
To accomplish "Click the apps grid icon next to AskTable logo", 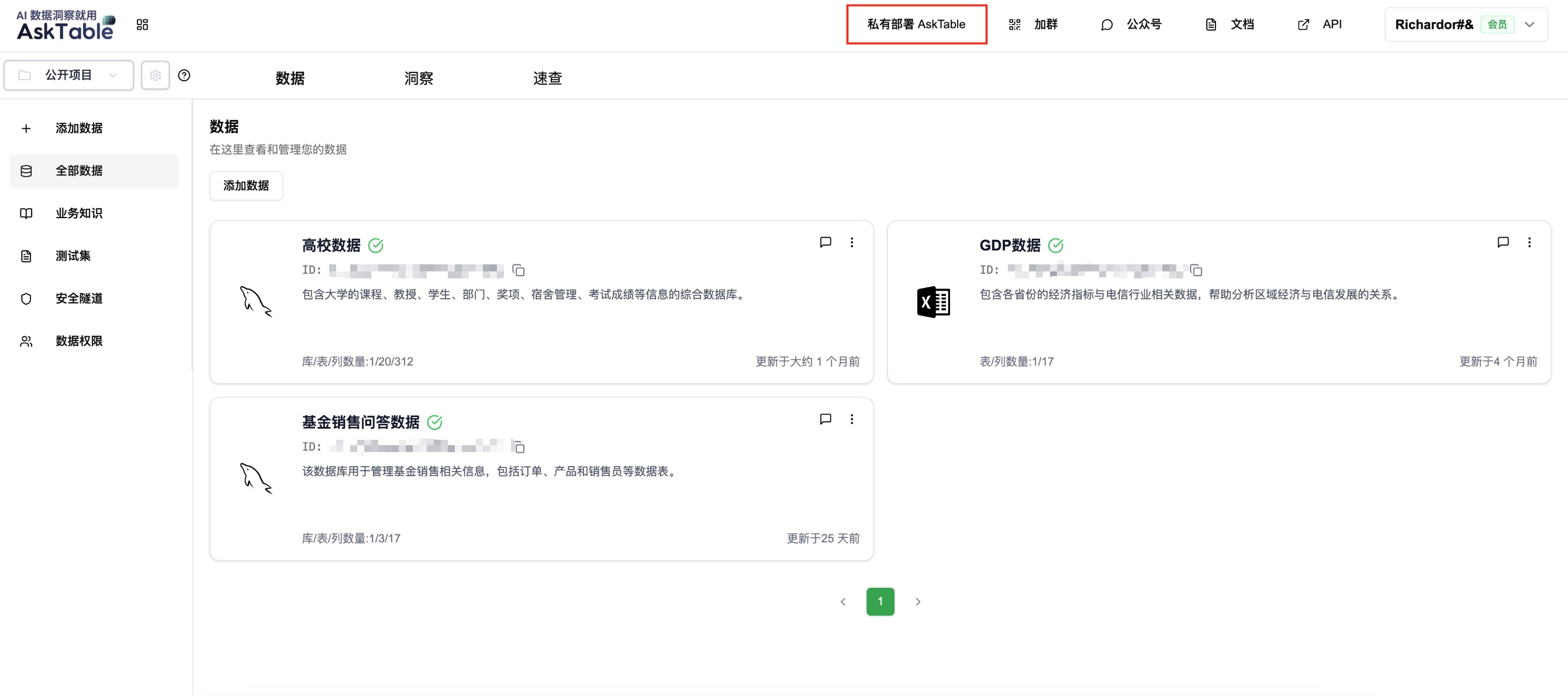I will point(143,25).
